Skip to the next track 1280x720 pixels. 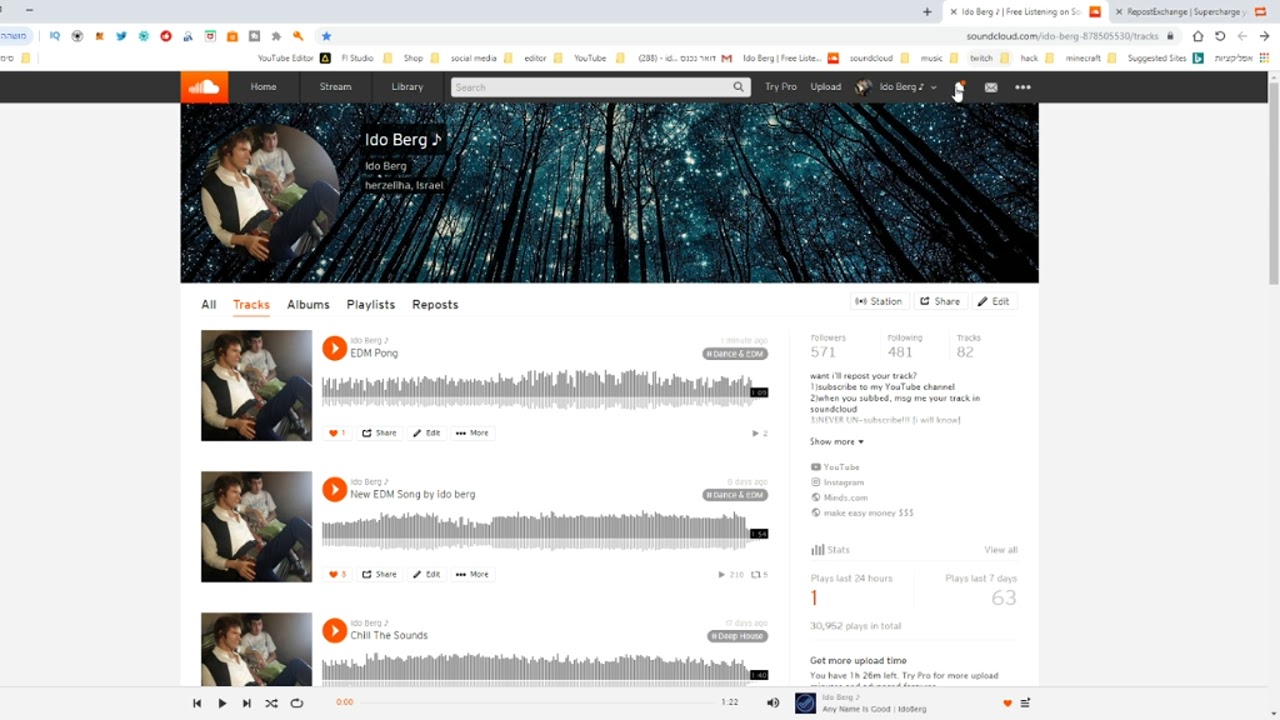[x=246, y=703]
